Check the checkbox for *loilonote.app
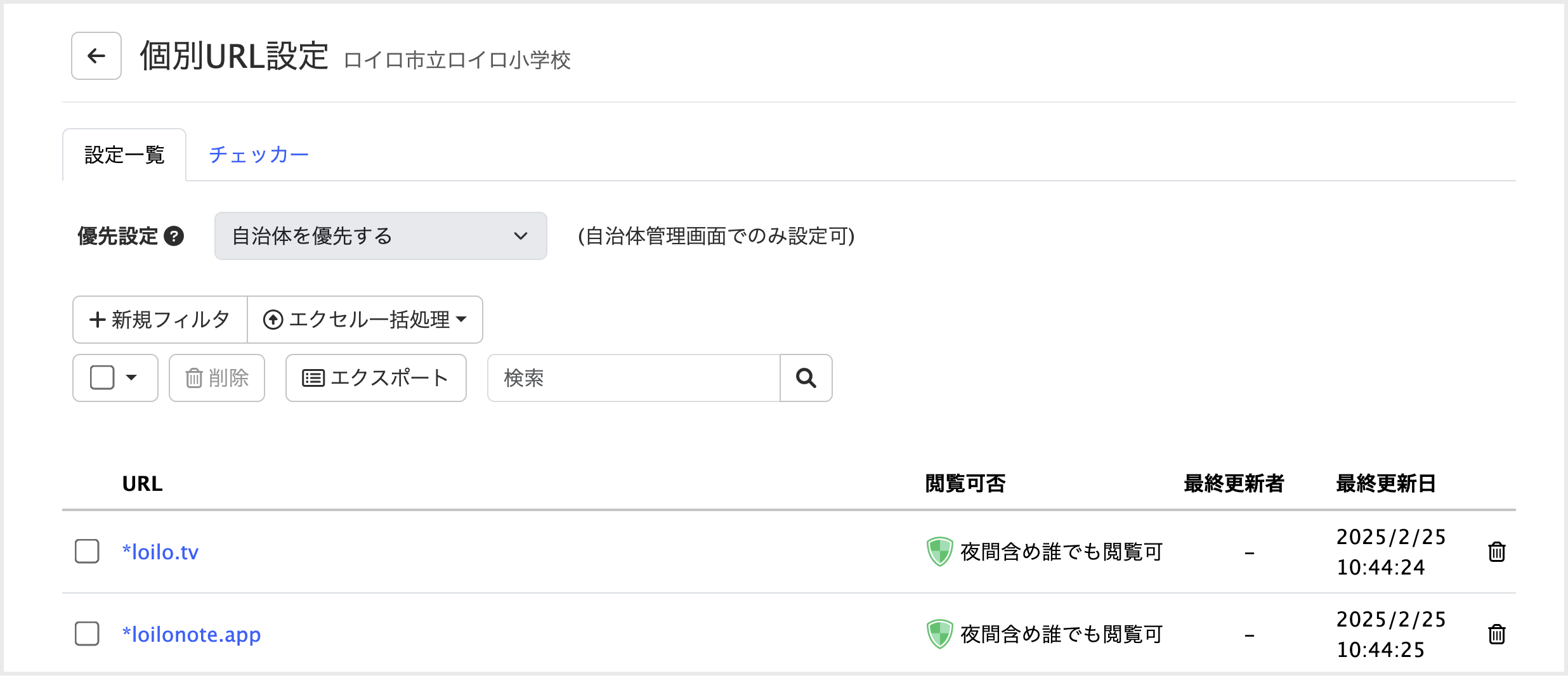 (x=87, y=634)
